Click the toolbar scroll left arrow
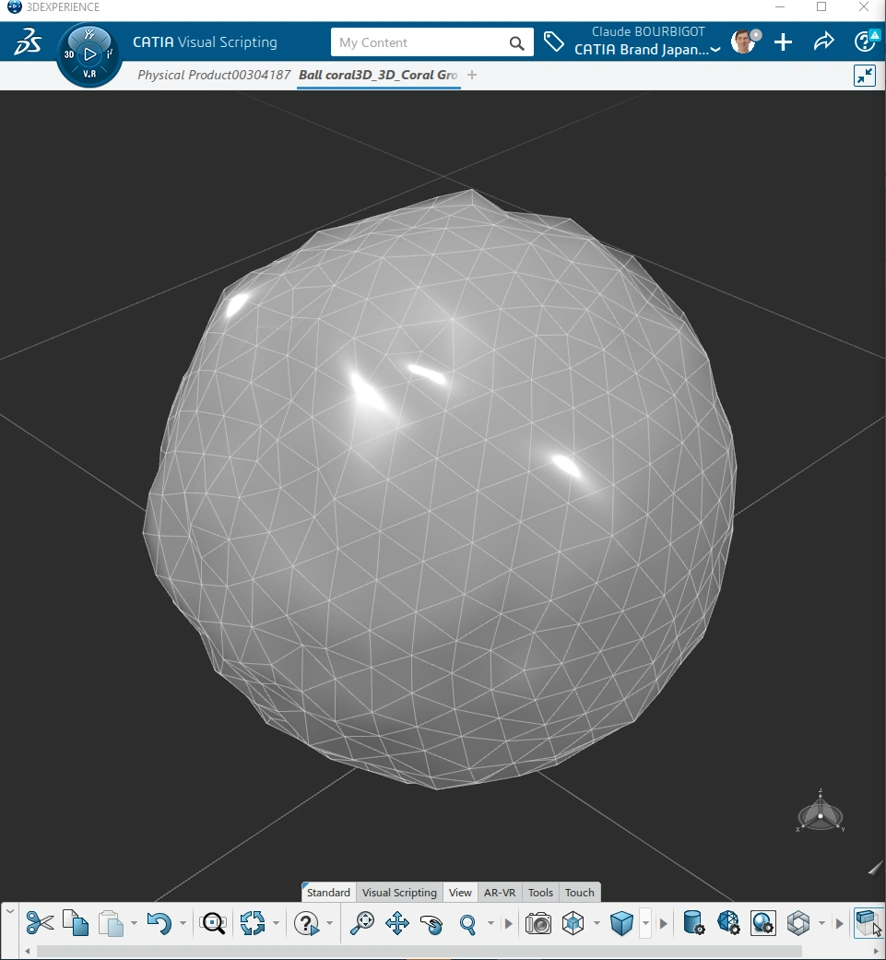Screen dimensions: 886x960 pos(28,951)
